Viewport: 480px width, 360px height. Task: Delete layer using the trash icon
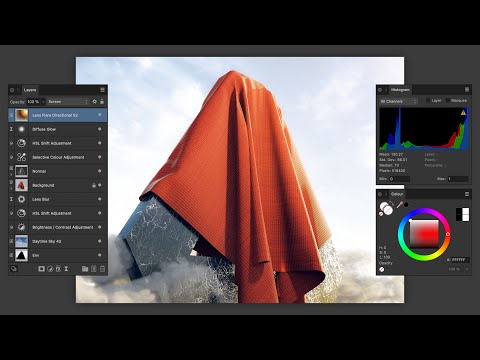[102, 268]
